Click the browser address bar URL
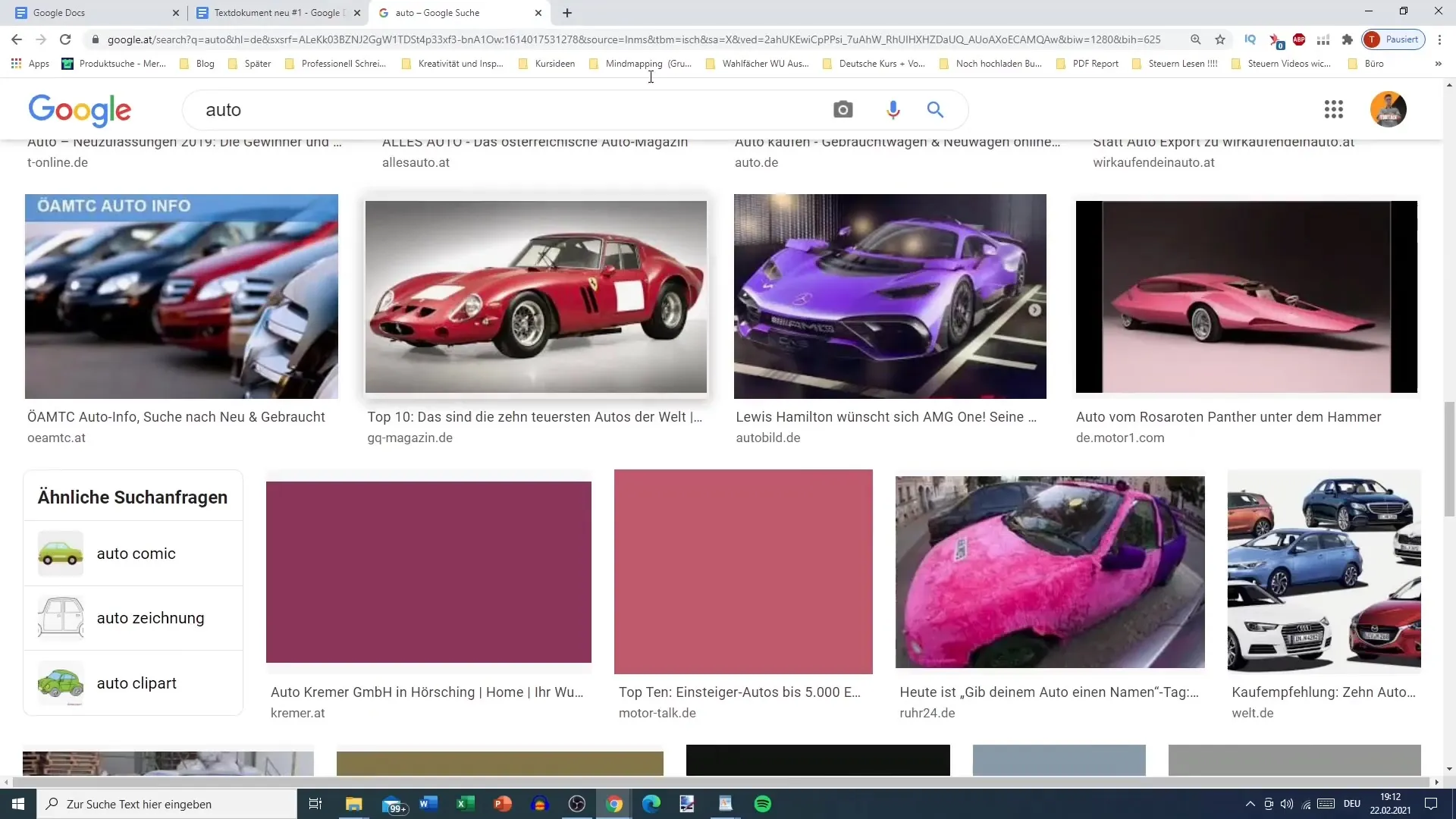The image size is (1456, 819). click(x=634, y=39)
